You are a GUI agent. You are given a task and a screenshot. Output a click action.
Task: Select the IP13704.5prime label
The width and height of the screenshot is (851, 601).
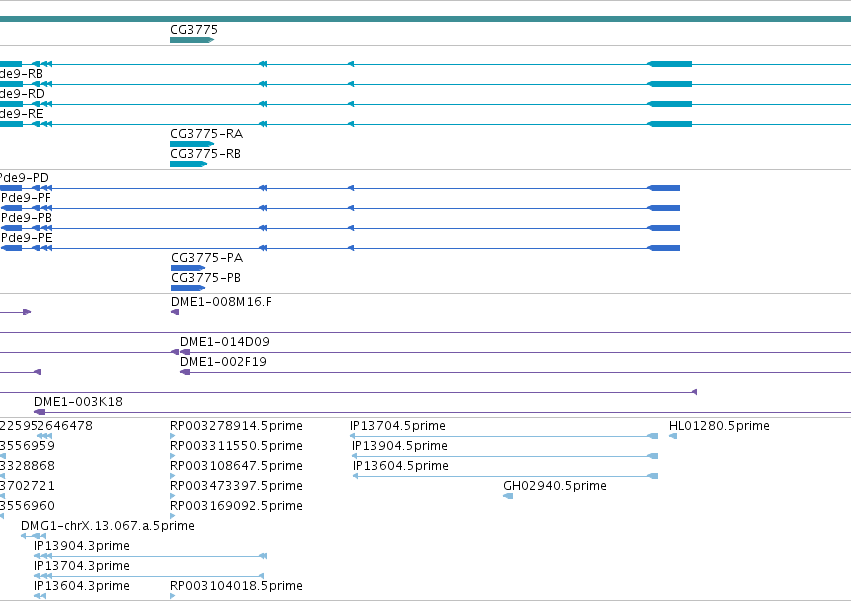[x=398, y=426]
